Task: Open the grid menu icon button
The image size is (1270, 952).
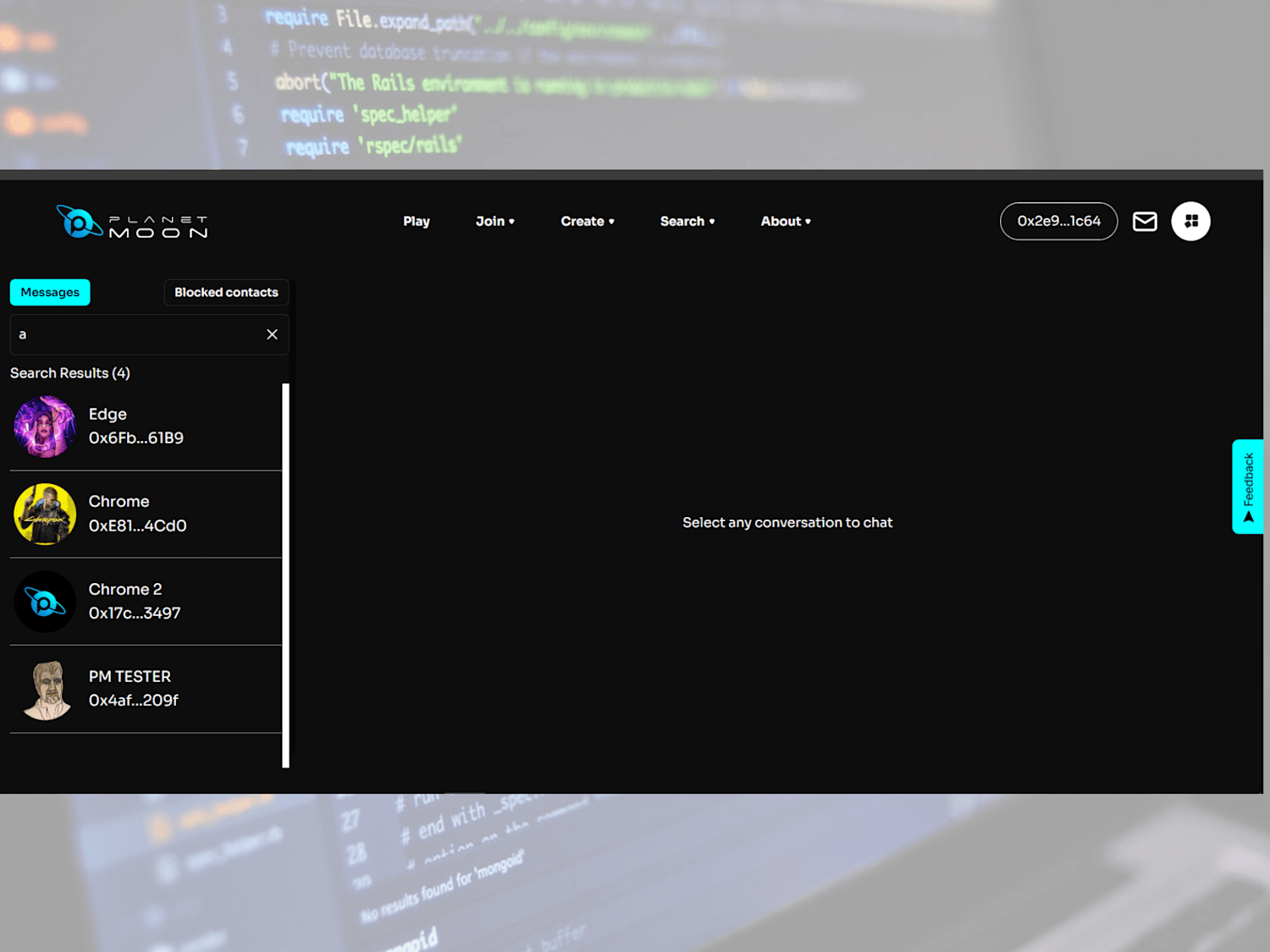Action: click(x=1190, y=222)
